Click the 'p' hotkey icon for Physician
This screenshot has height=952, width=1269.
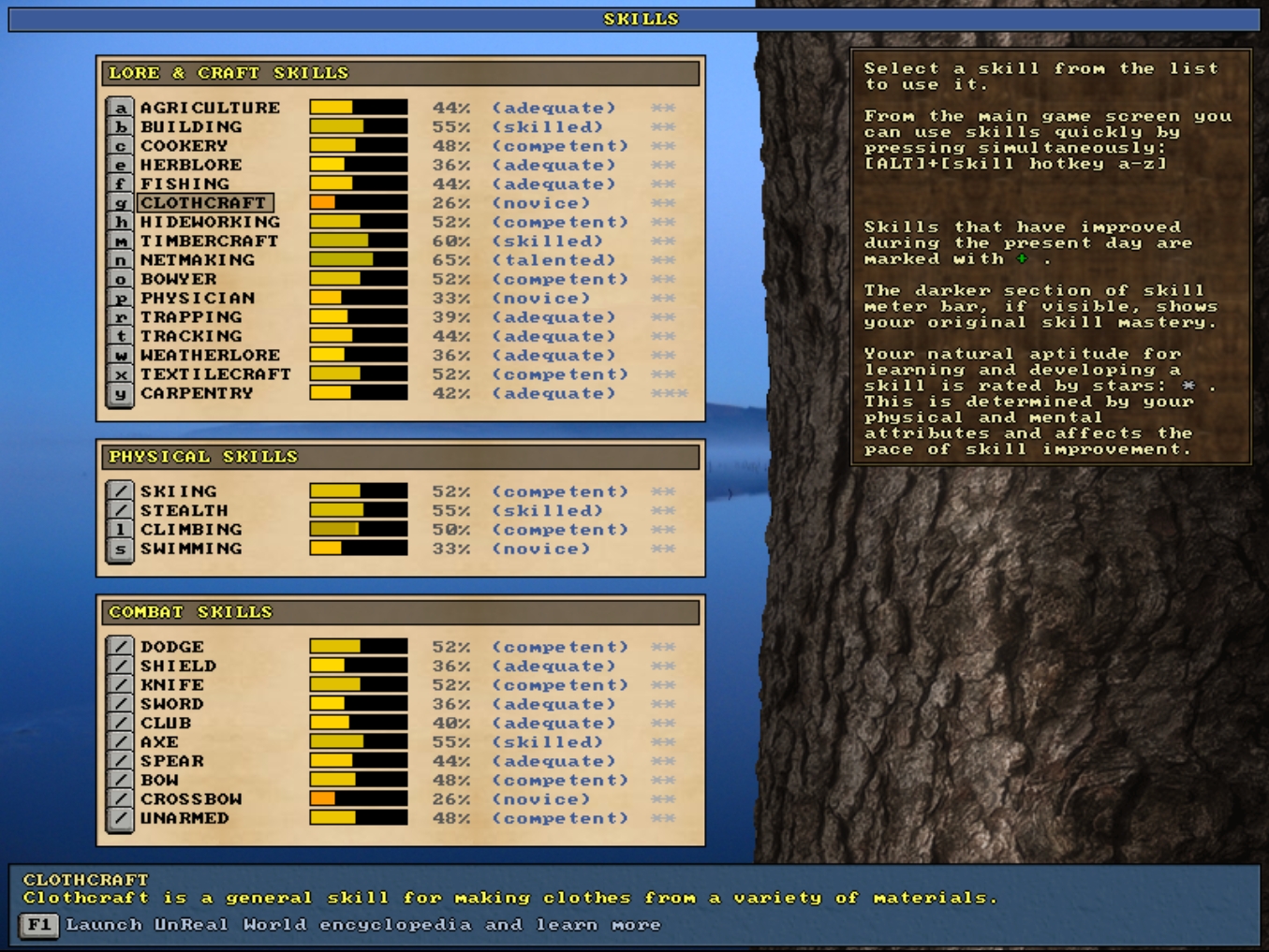click(120, 299)
